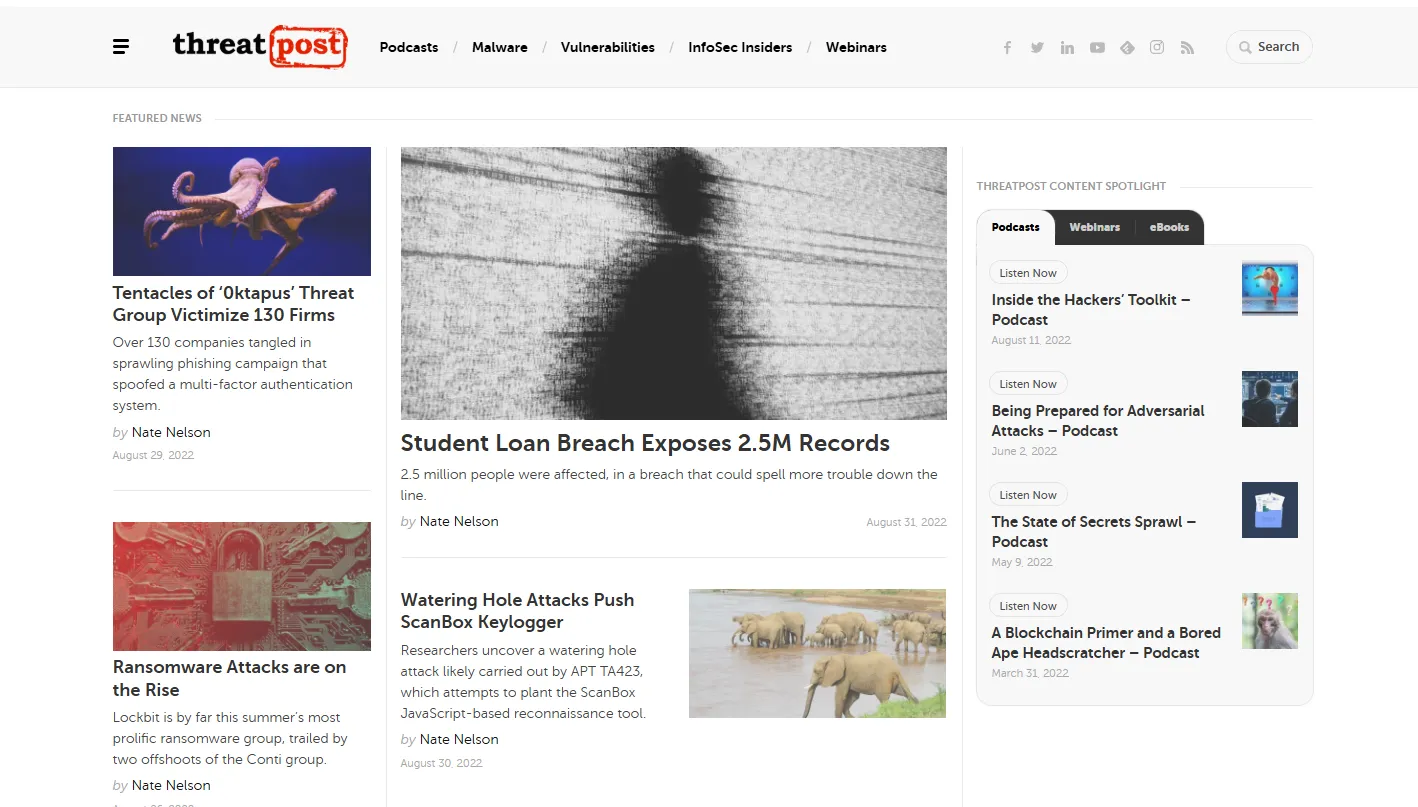Viewport: 1418px width, 807px height.
Task: Open the RSS feed icon
Action: pos(1187,47)
